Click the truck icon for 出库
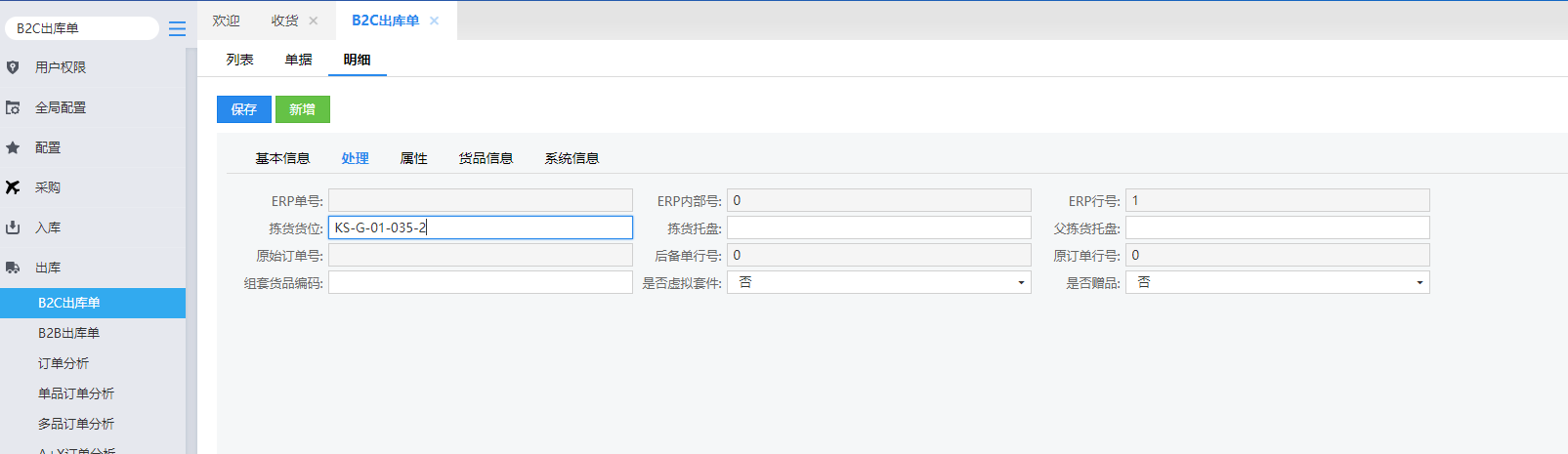 [13, 268]
